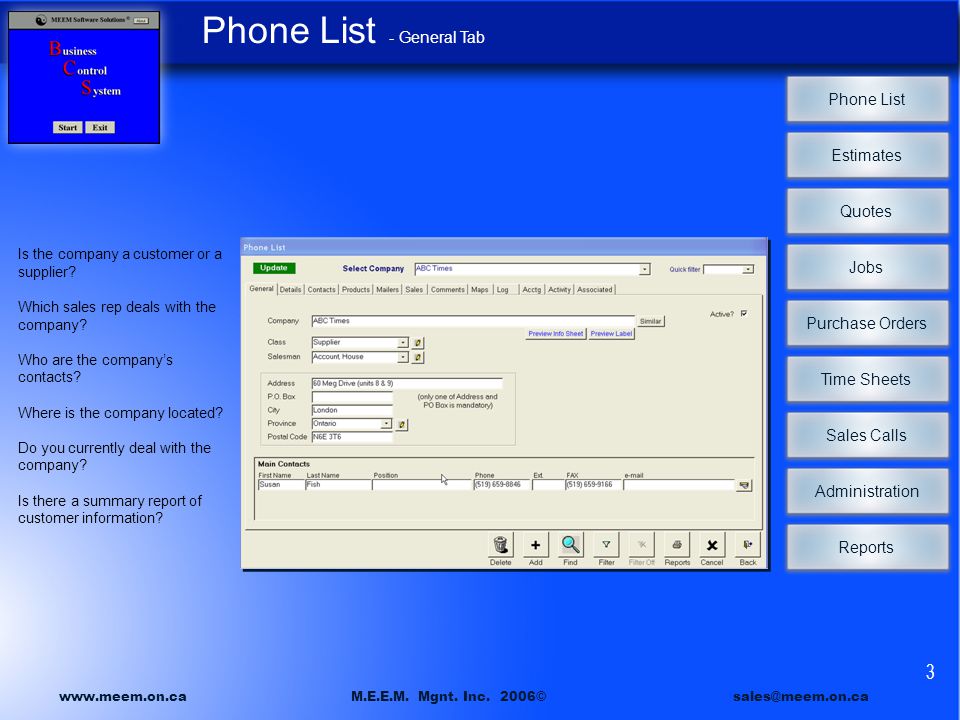
Task: Open the Mailers tab
Action: coord(388,290)
